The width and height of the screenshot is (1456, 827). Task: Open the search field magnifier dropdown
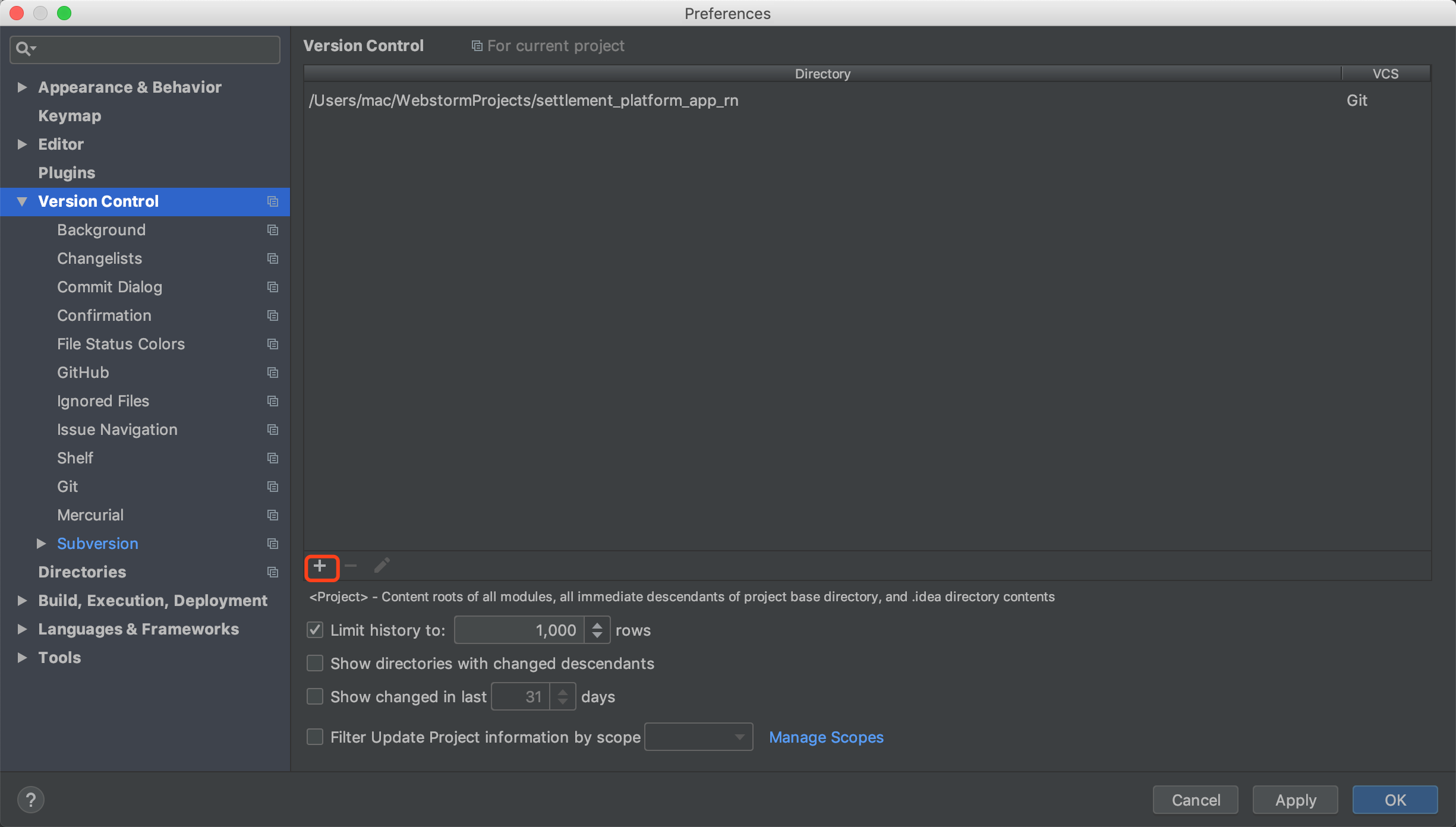tap(25, 49)
